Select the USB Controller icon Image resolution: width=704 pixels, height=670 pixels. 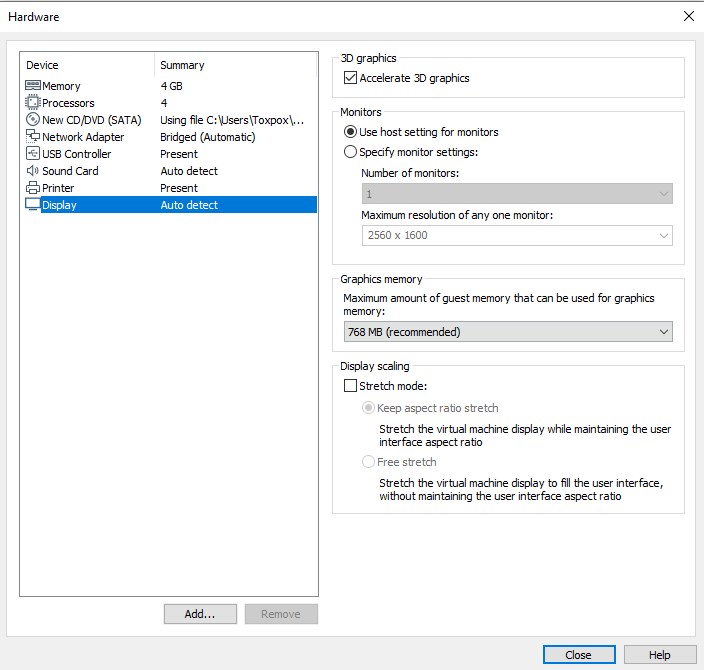click(x=33, y=154)
